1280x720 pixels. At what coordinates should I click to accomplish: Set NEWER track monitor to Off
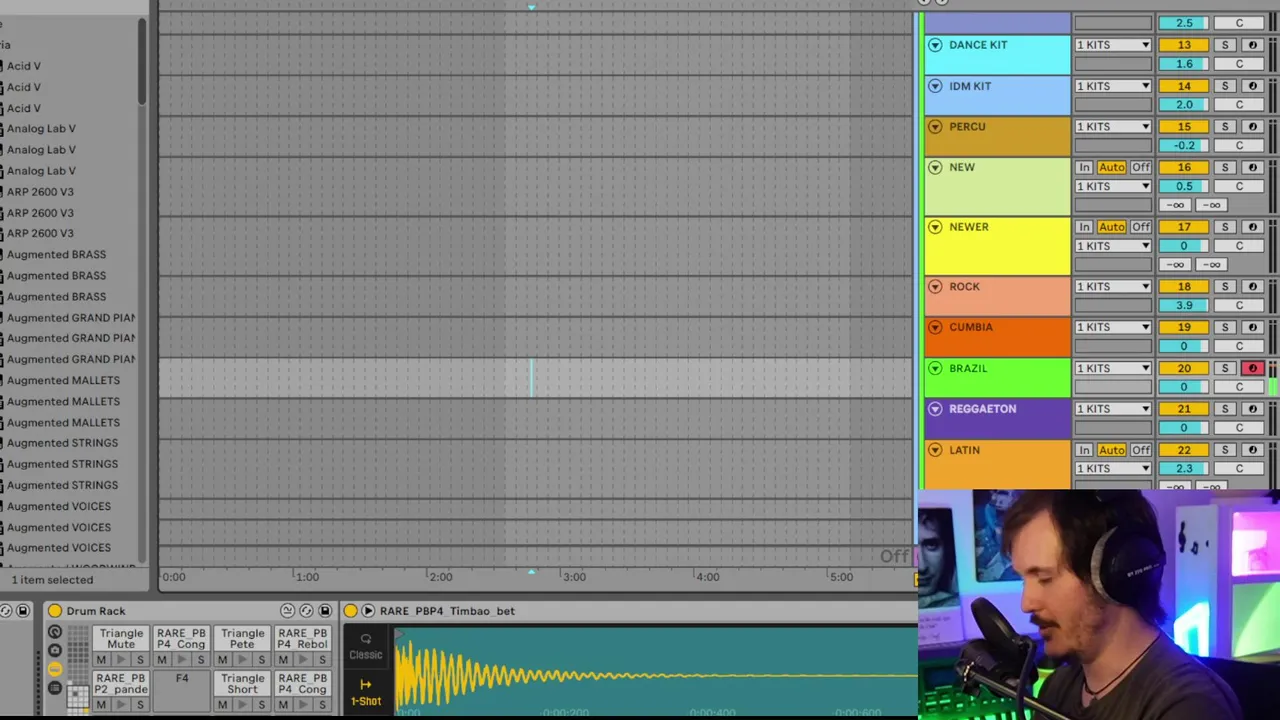click(x=1140, y=227)
